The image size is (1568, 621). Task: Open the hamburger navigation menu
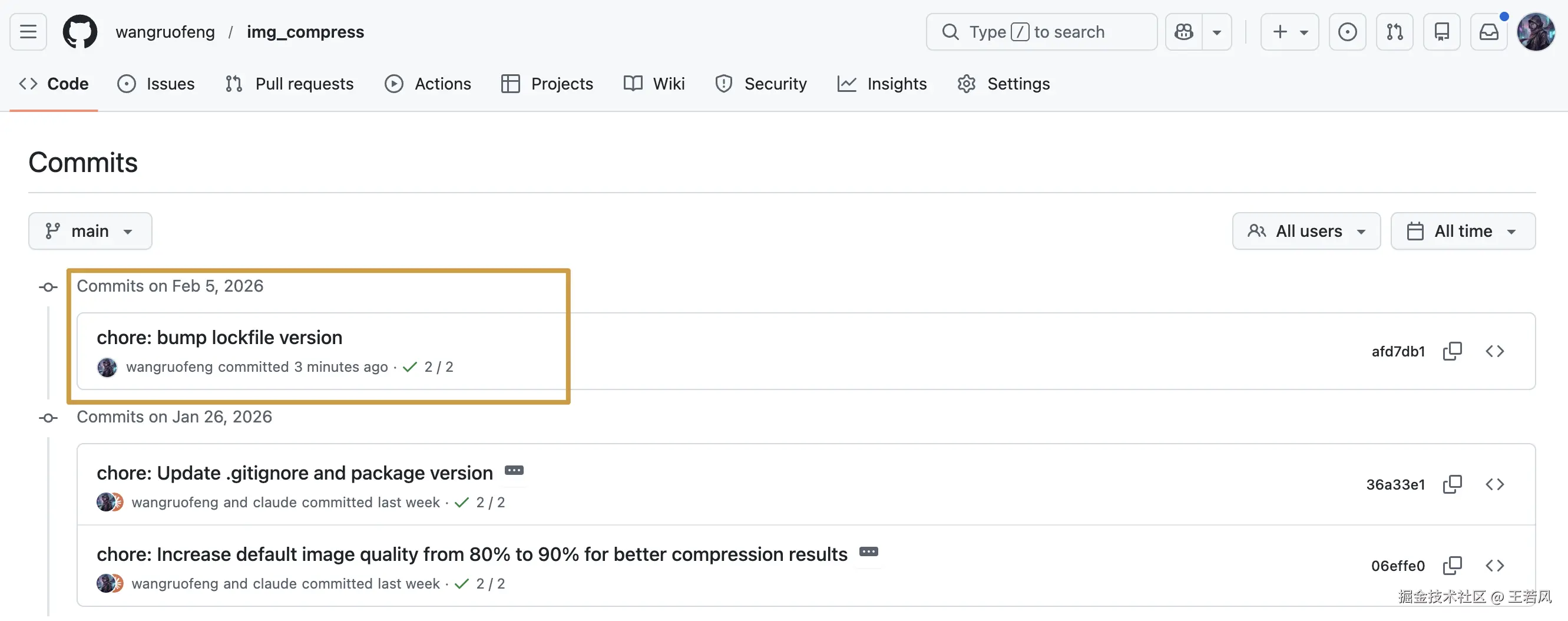point(28,32)
